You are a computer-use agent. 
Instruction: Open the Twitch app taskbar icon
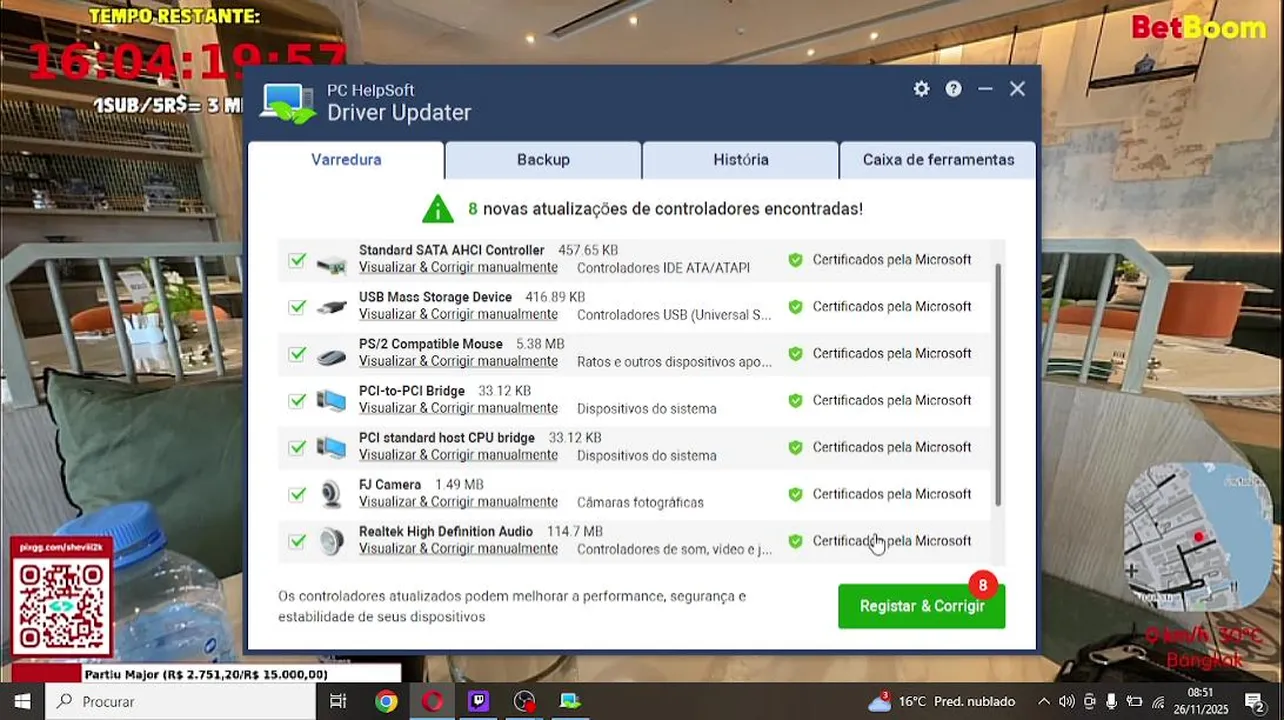478,701
